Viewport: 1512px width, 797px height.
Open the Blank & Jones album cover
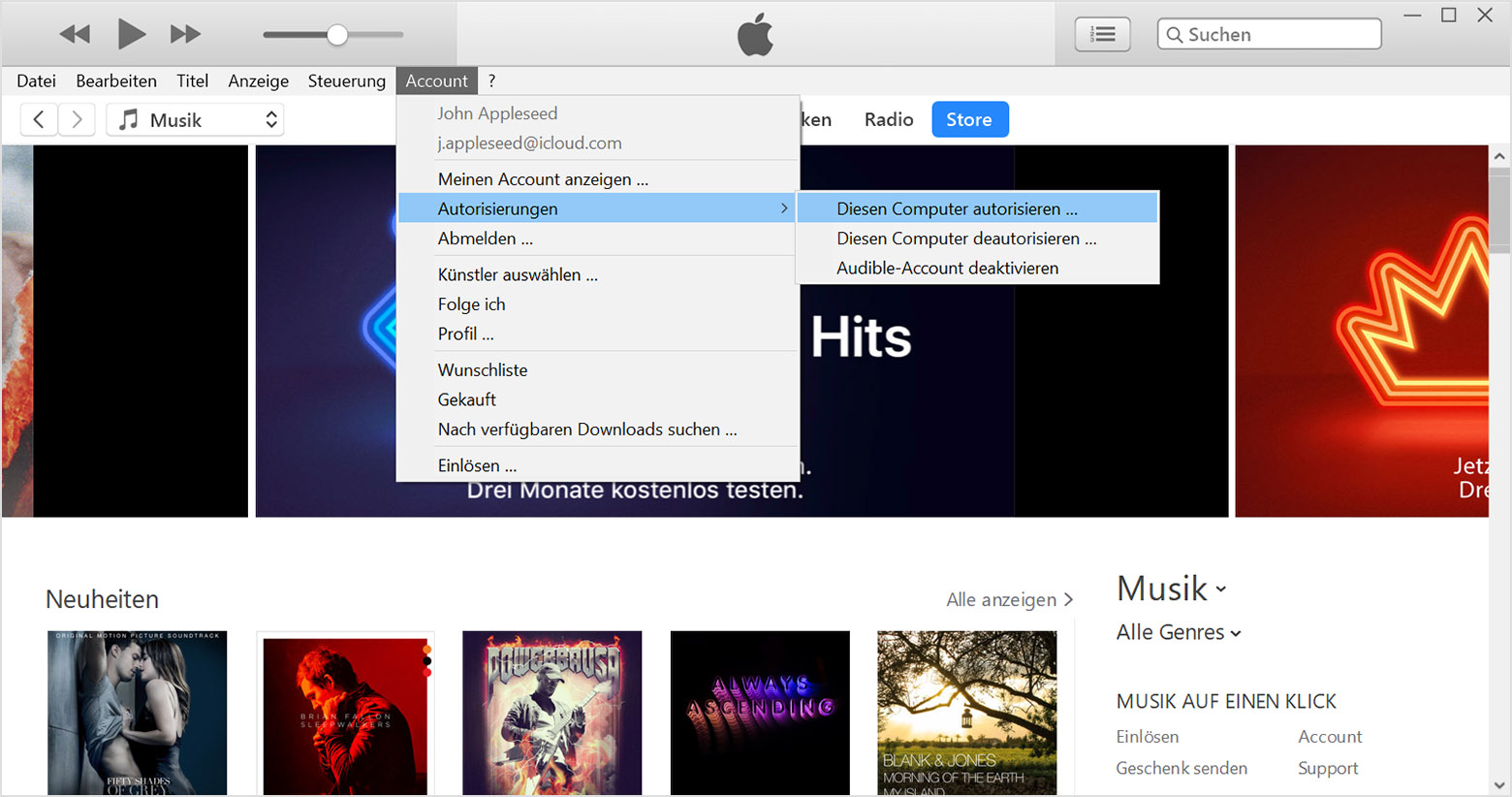tap(967, 714)
